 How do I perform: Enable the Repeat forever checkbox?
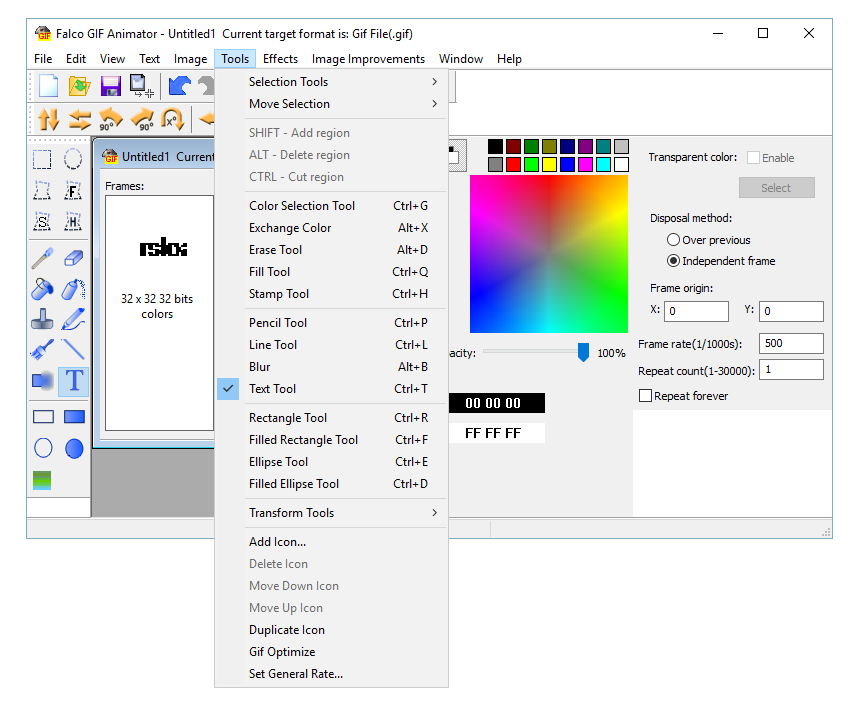click(x=646, y=396)
